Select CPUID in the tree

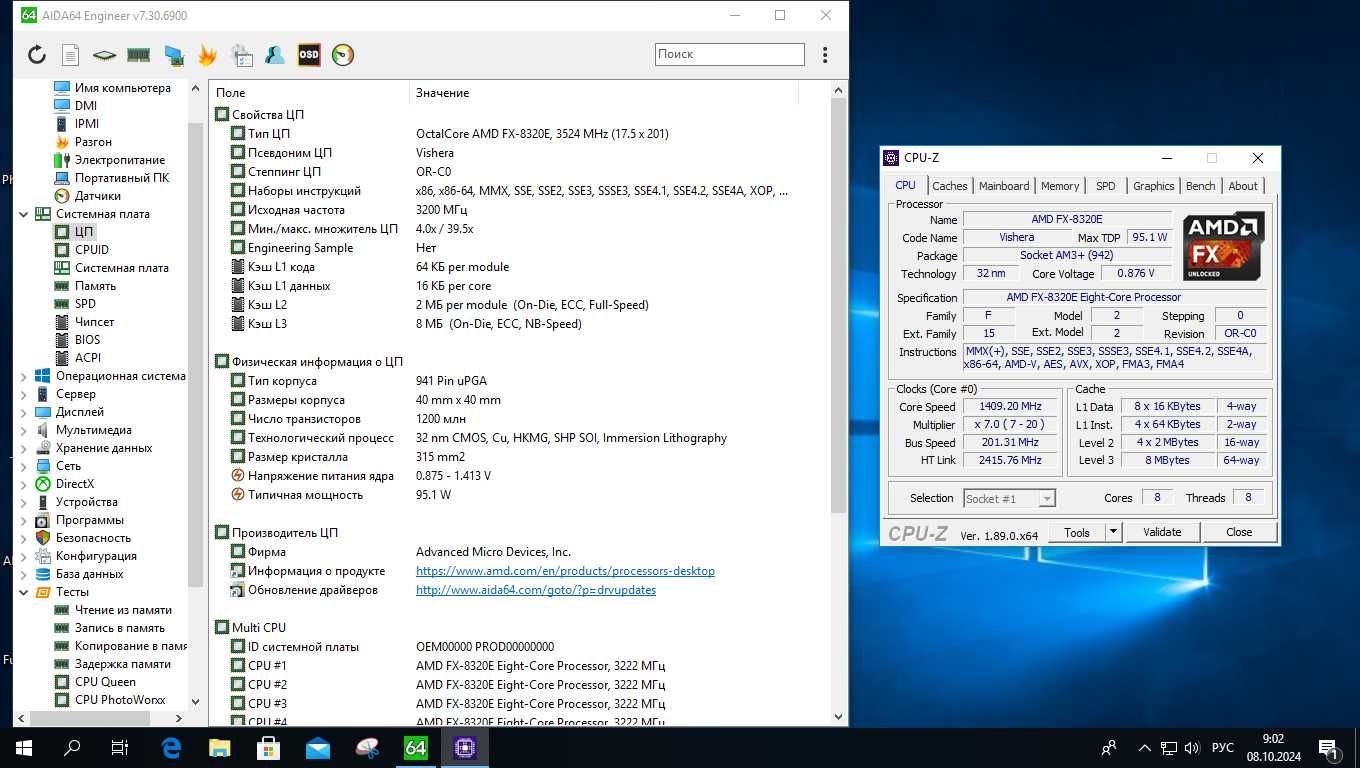click(x=92, y=250)
